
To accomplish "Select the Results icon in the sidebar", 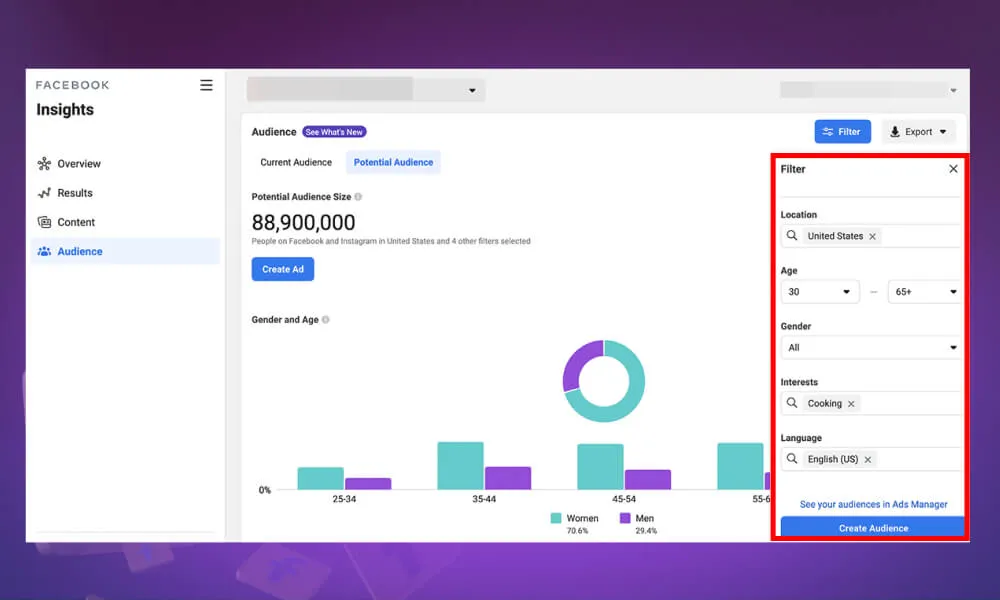I will pos(45,192).
